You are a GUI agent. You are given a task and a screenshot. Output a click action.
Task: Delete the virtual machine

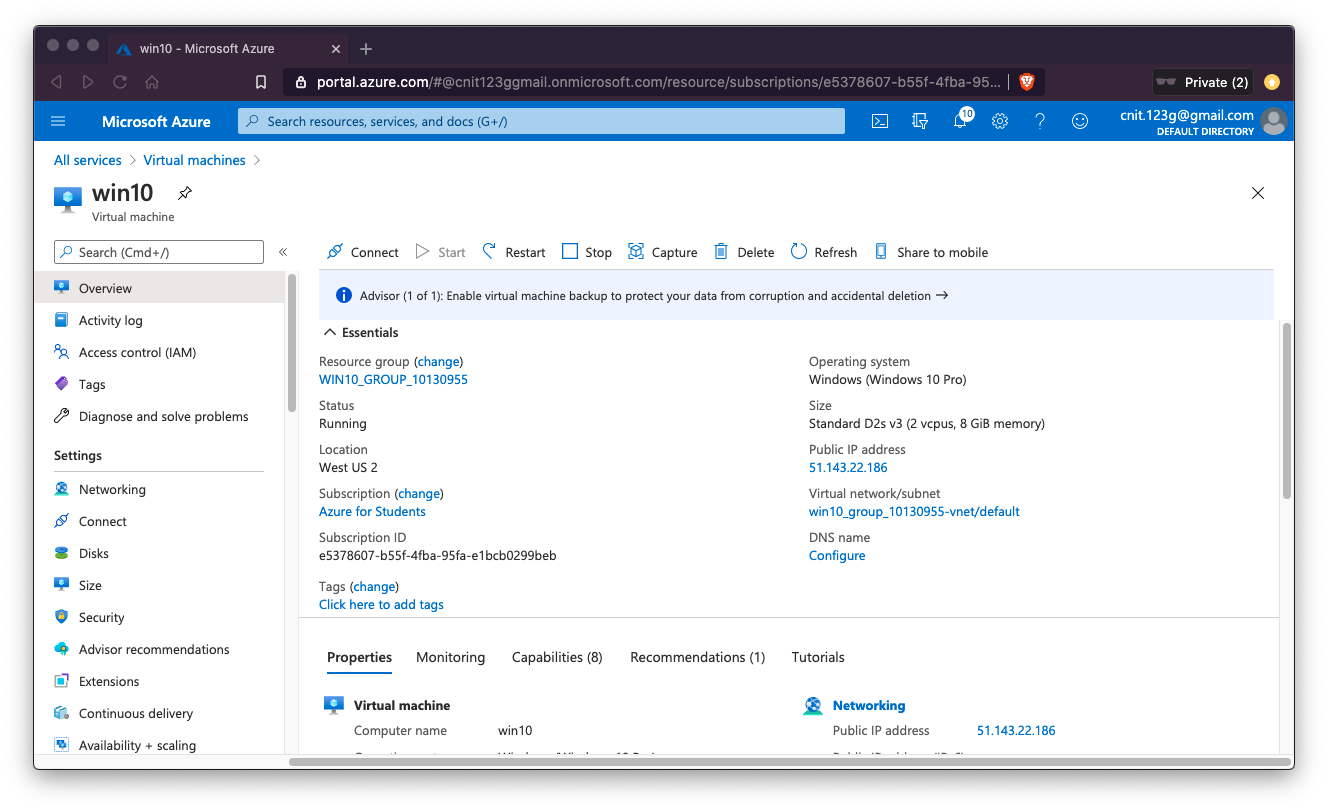point(744,252)
